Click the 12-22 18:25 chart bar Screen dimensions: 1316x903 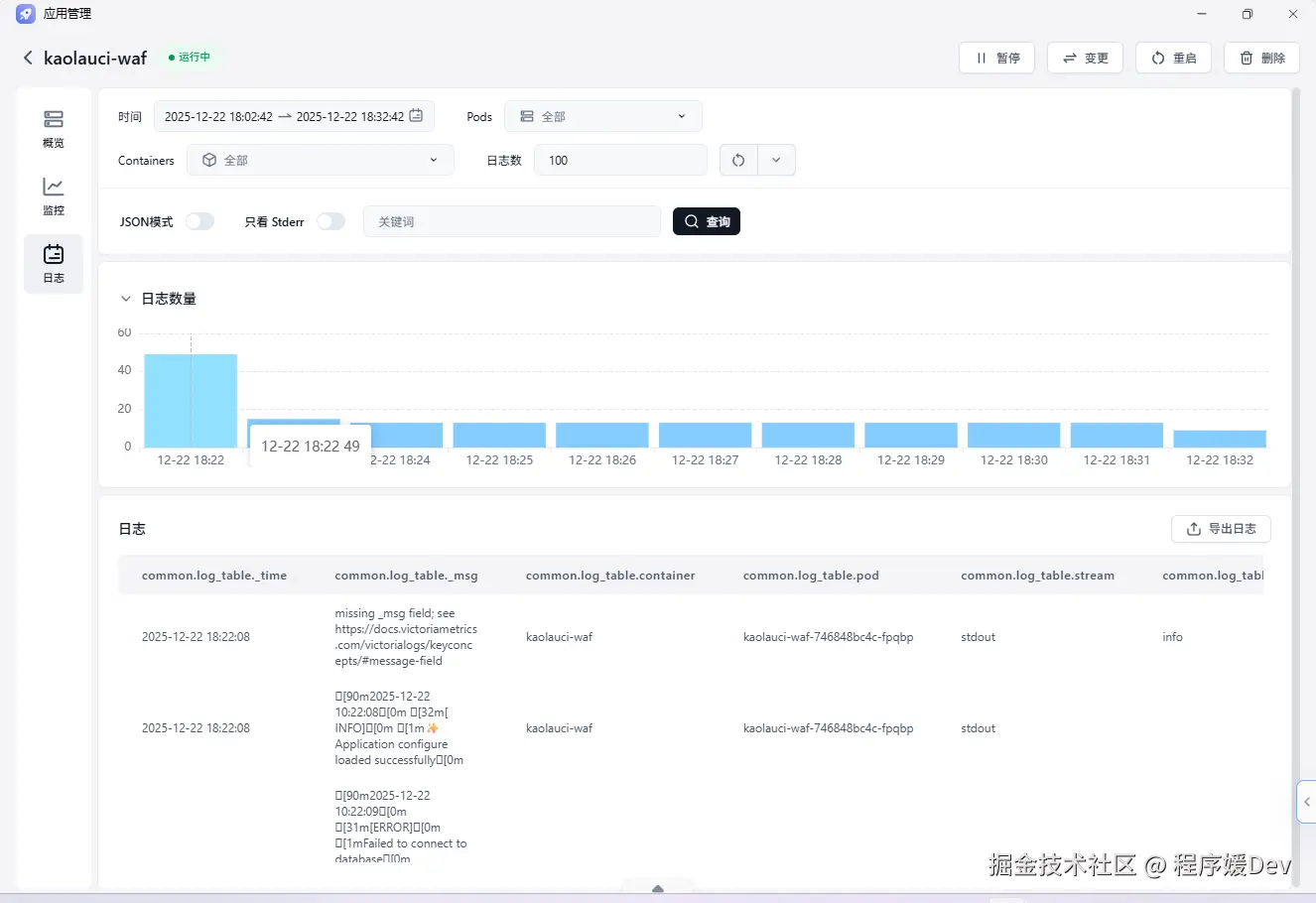[499, 435]
